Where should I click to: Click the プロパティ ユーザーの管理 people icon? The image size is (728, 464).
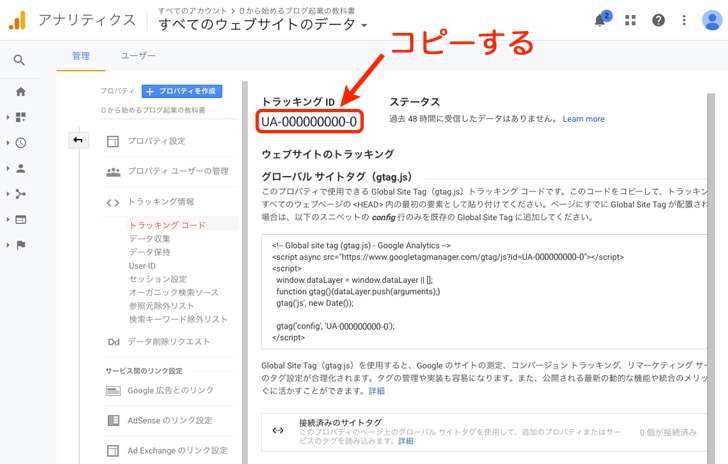113,171
